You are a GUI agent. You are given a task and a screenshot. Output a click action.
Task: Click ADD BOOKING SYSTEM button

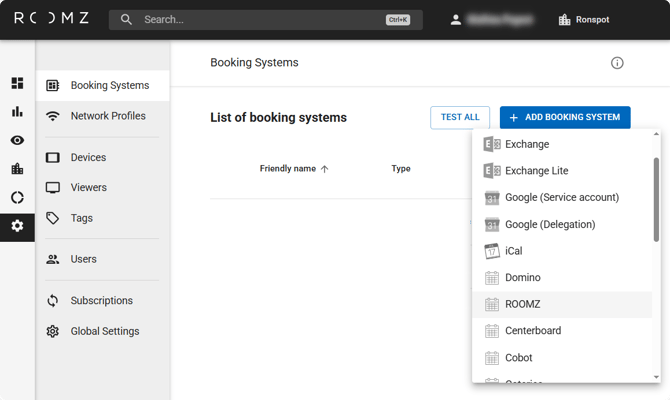(565, 118)
